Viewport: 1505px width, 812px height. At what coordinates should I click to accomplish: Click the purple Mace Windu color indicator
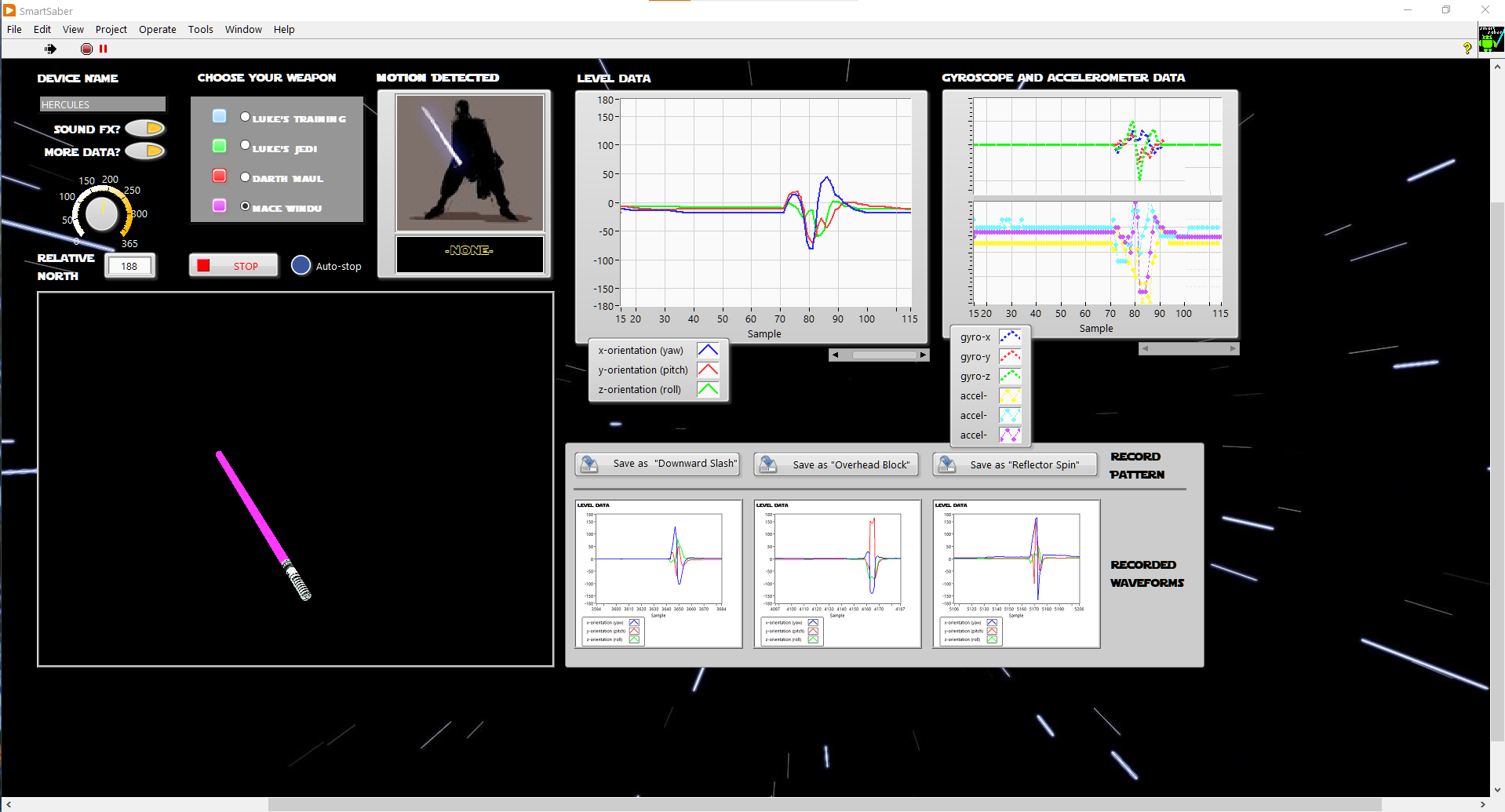(220, 206)
